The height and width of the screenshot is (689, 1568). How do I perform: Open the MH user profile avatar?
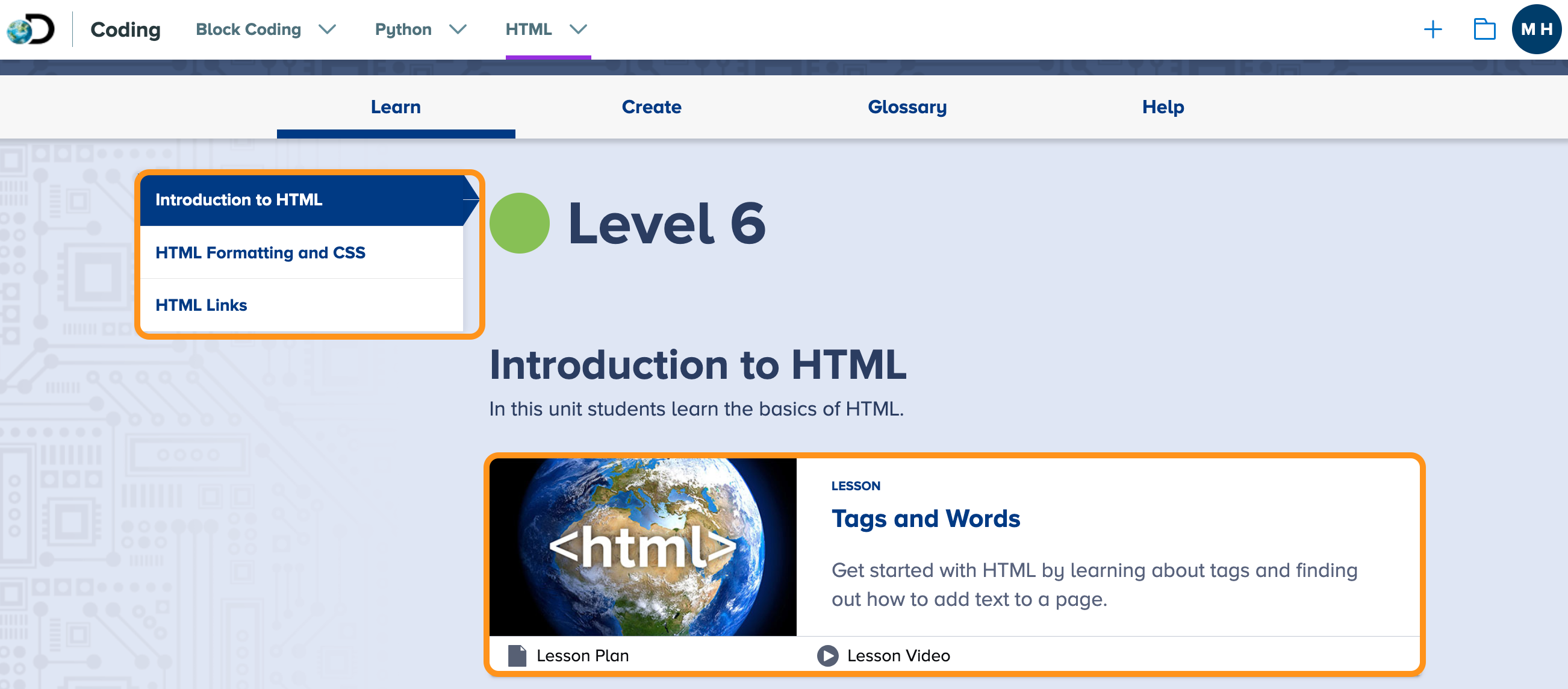coord(1535,30)
